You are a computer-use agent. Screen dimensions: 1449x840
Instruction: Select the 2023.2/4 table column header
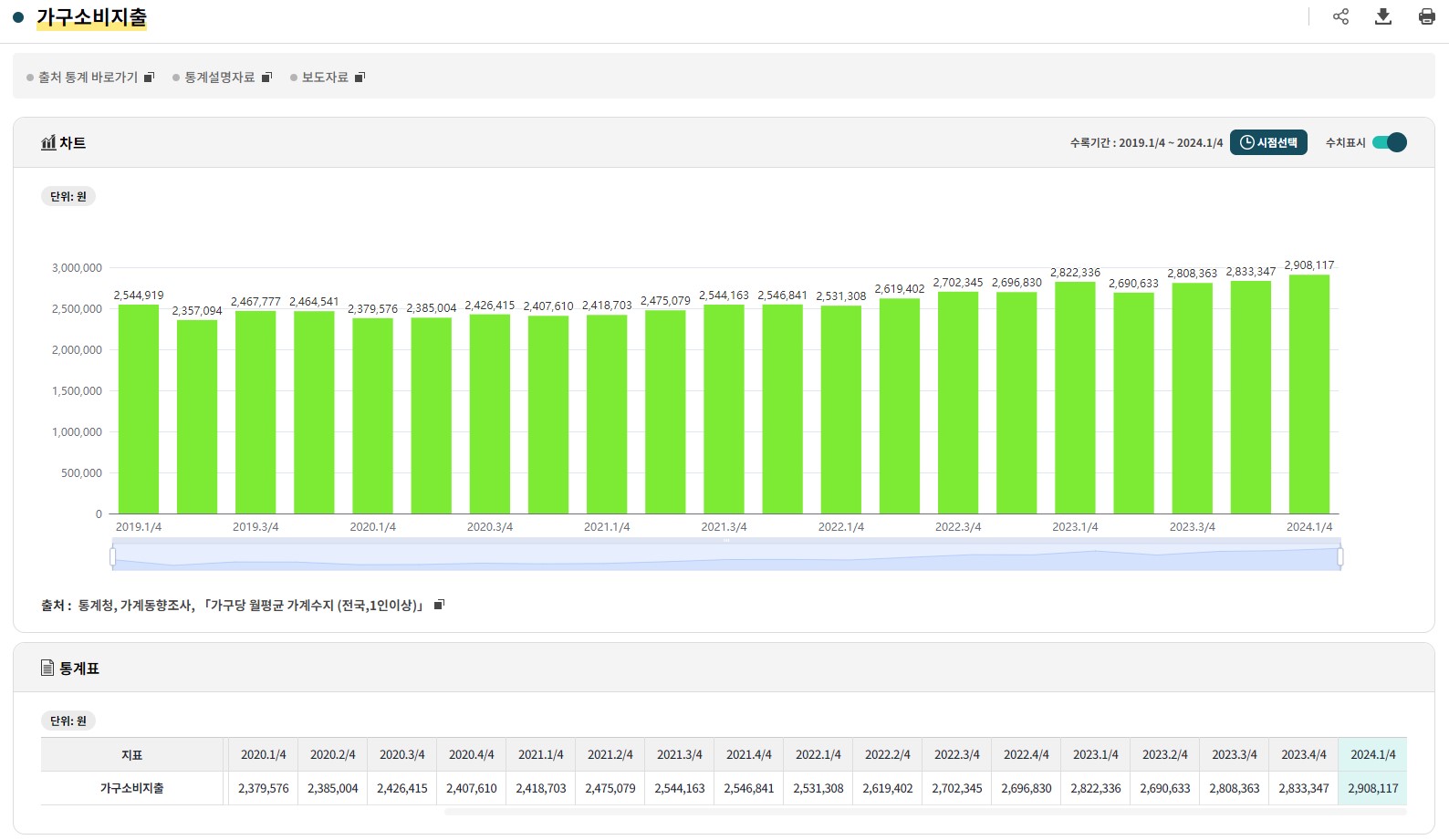click(x=1164, y=754)
